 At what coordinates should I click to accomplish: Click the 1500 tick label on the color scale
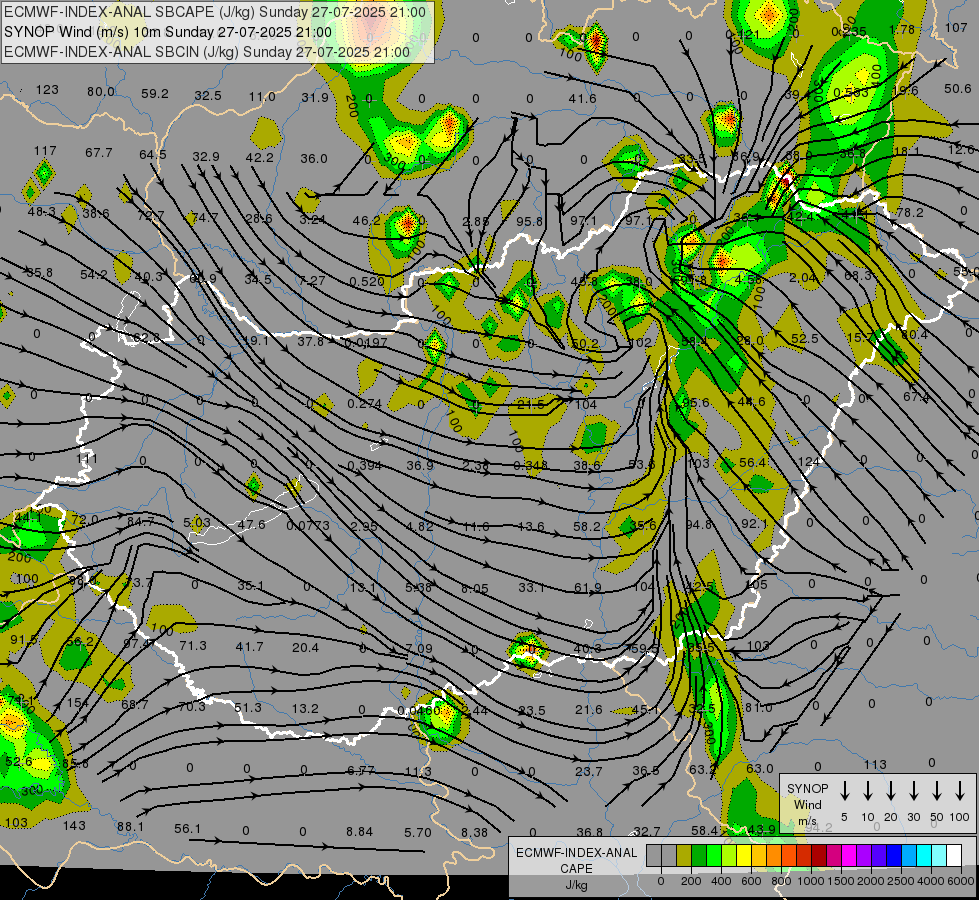click(841, 881)
